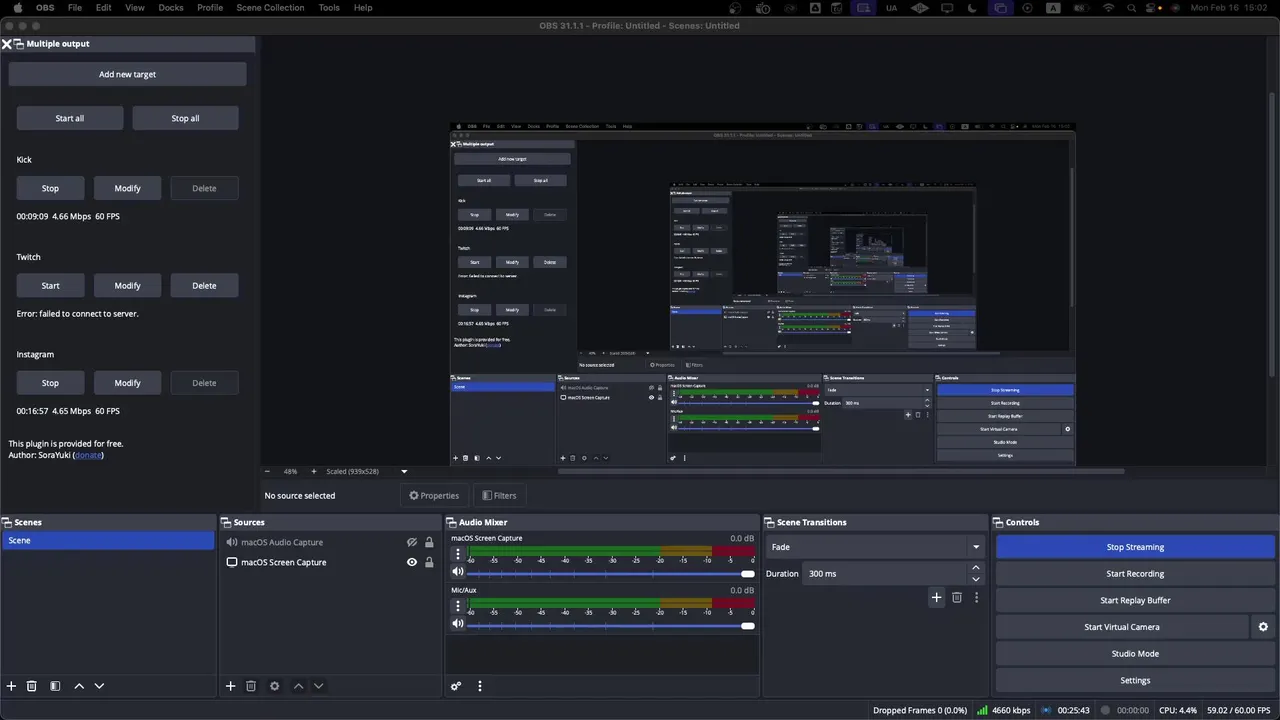This screenshot has width=1280, height=720.
Task: Modify the Instagram target
Action: coord(127,383)
